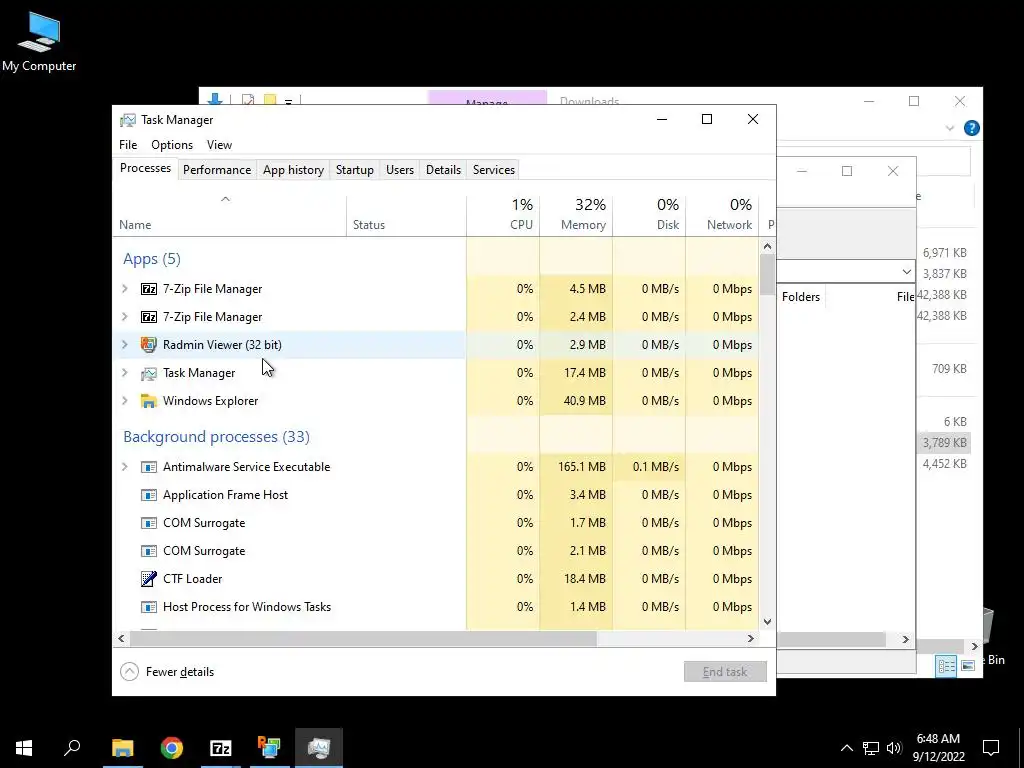Viewport: 1024px width, 768px height.
Task: Sort processes by the Name column
Action: point(229,216)
